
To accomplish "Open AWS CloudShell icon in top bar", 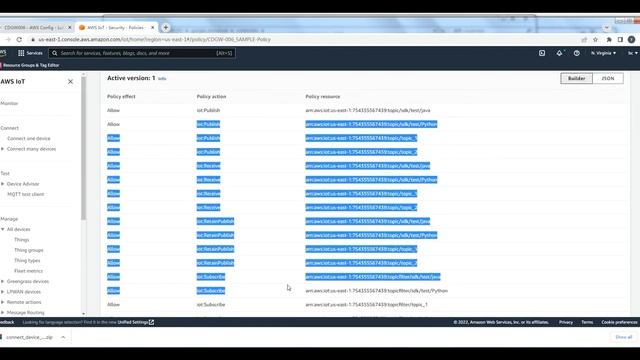I will click(x=542, y=53).
